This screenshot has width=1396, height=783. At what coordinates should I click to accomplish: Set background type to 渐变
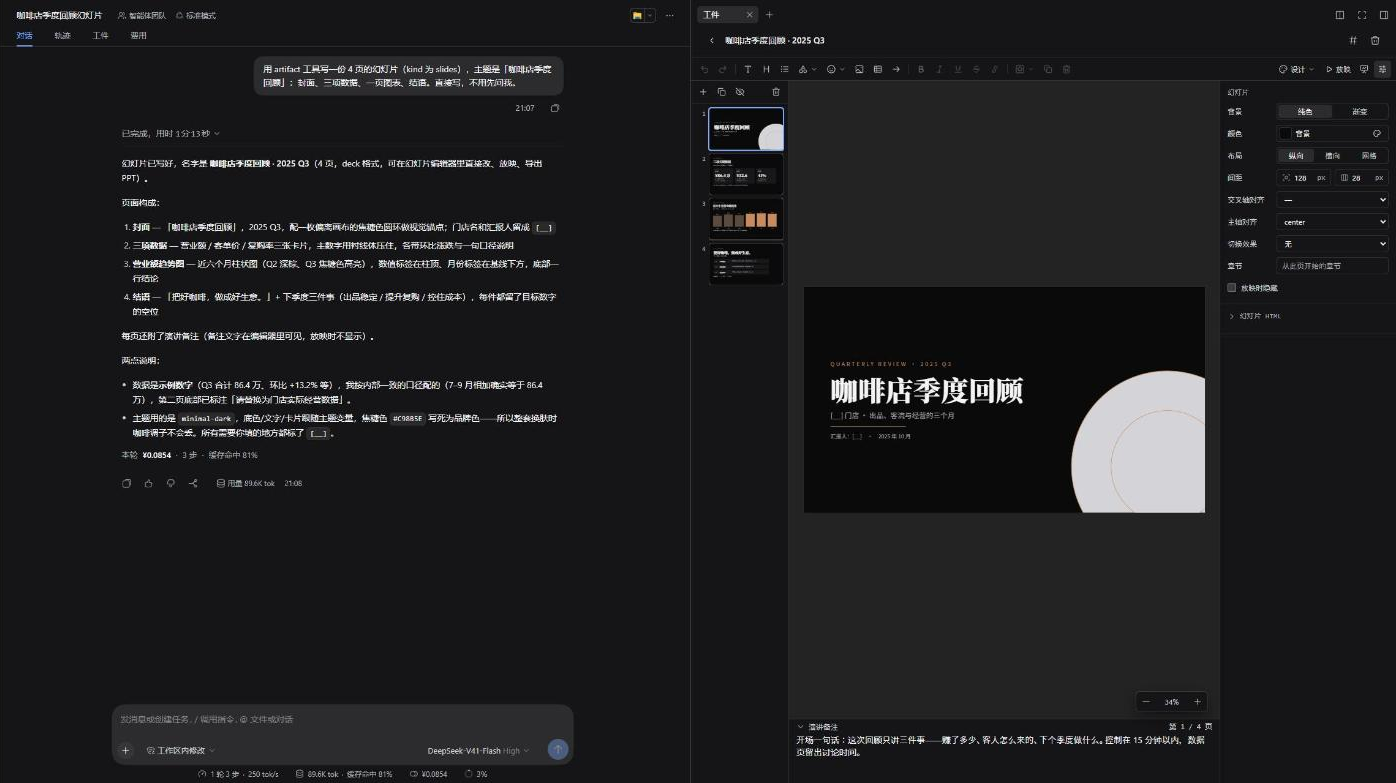1360,112
